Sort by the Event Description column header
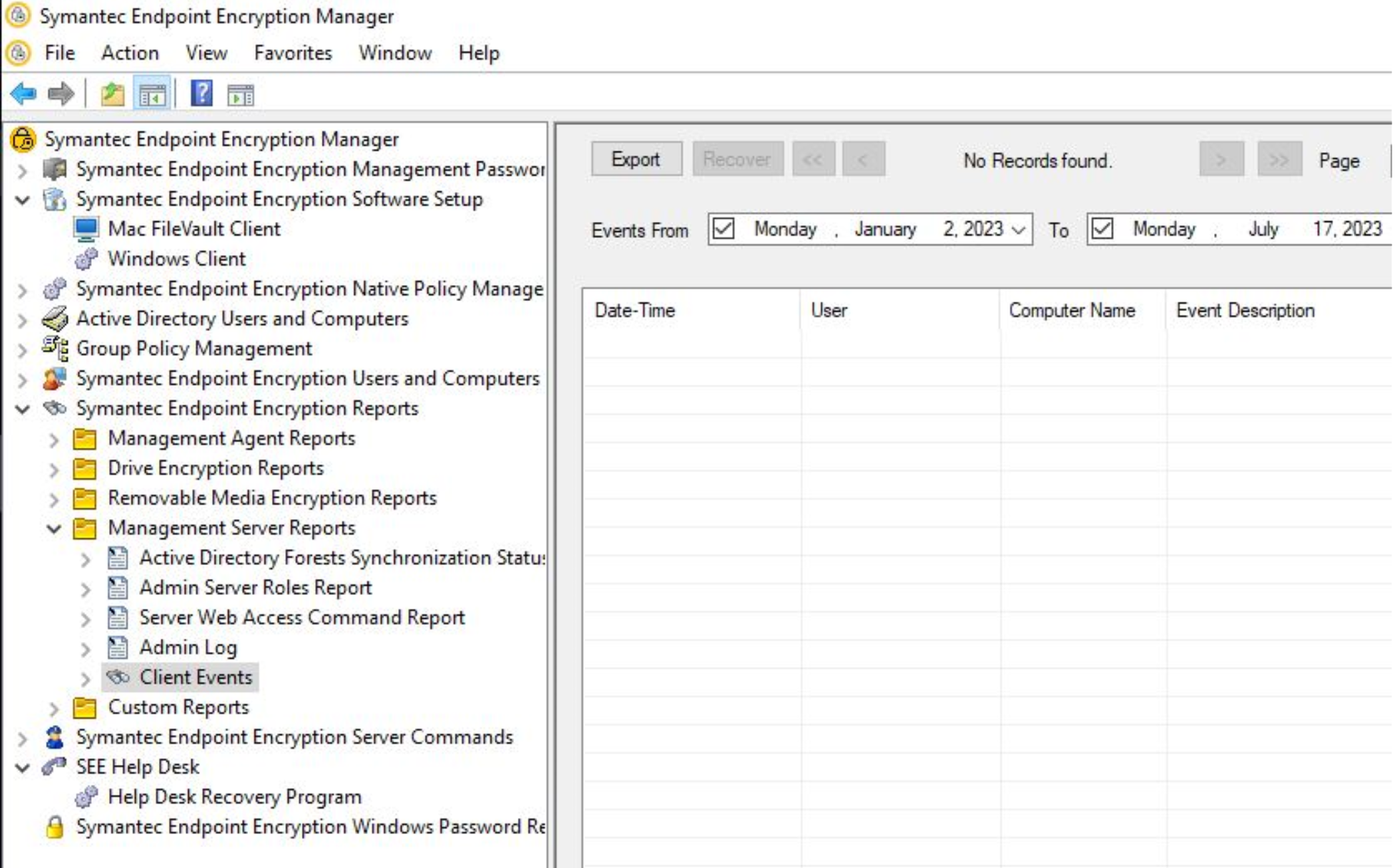1395x868 pixels. click(1280, 310)
